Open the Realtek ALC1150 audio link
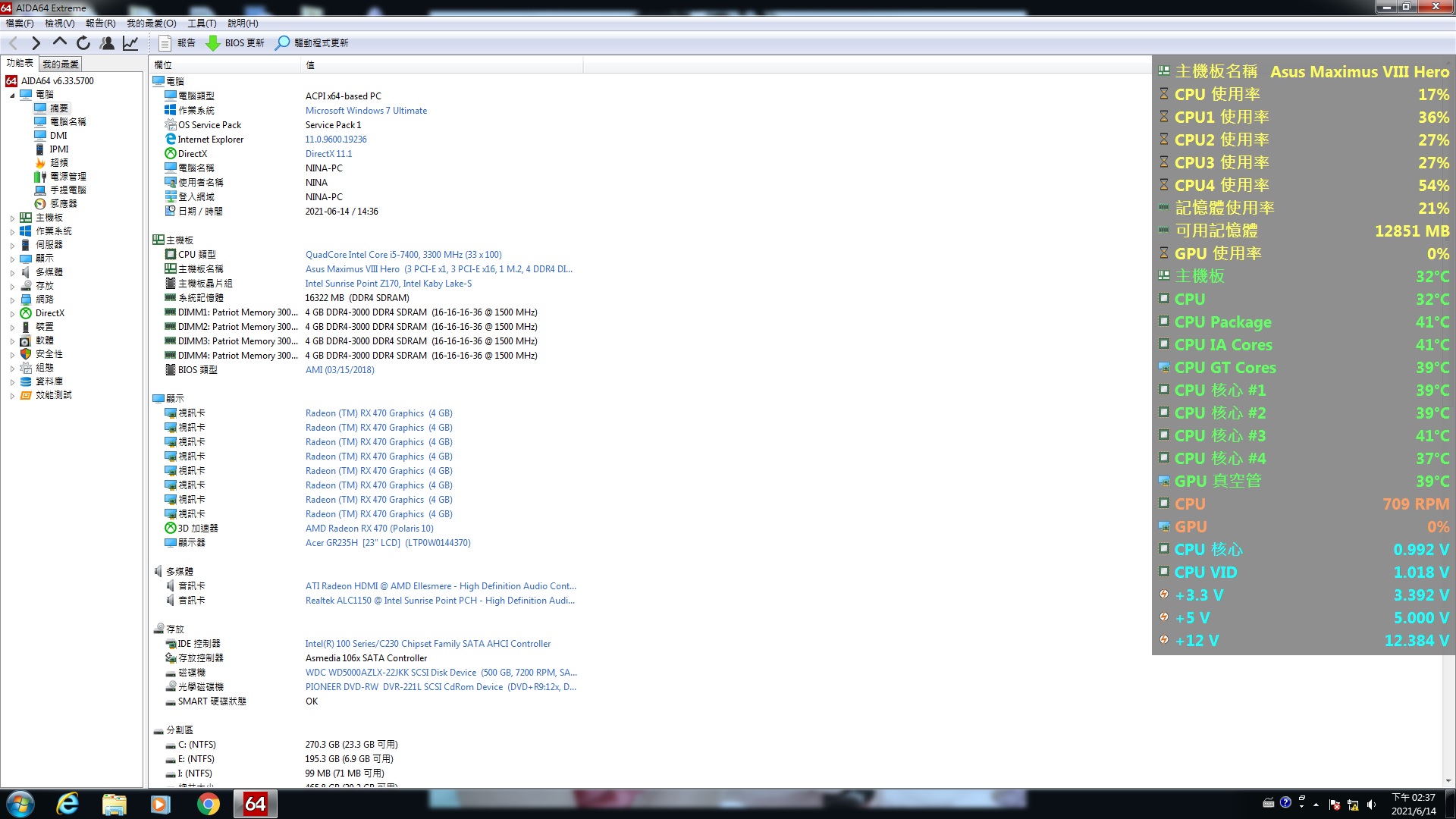The width and height of the screenshot is (1456, 819). [440, 601]
